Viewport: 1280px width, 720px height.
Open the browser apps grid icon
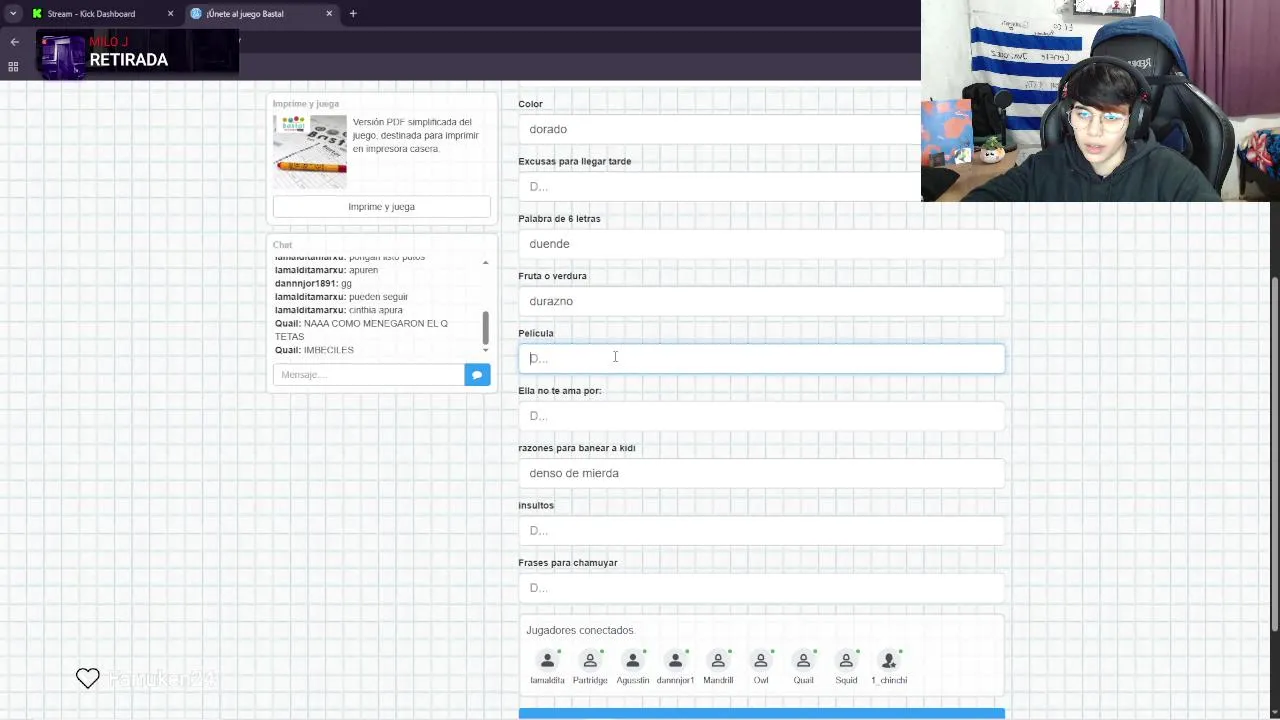point(13,67)
